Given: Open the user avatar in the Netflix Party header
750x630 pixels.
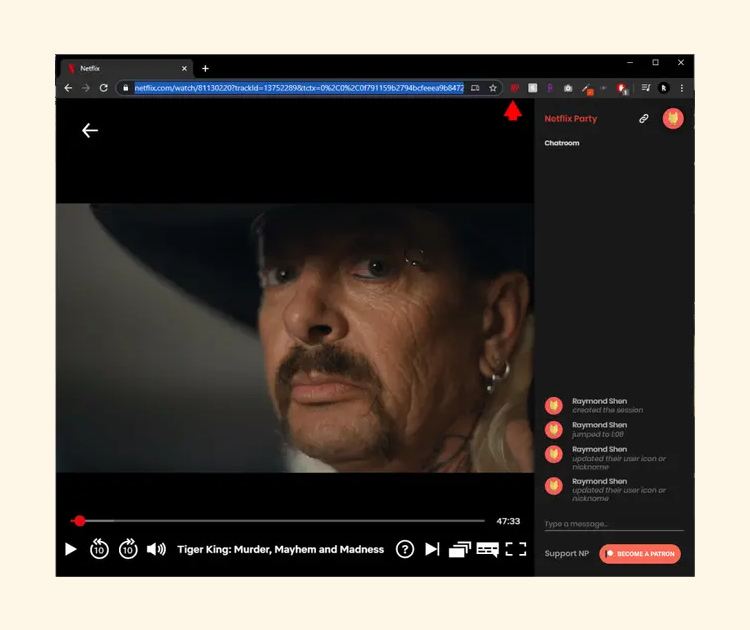Looking at the screenshot, I should pyautogui.click(x=673, y=119).
